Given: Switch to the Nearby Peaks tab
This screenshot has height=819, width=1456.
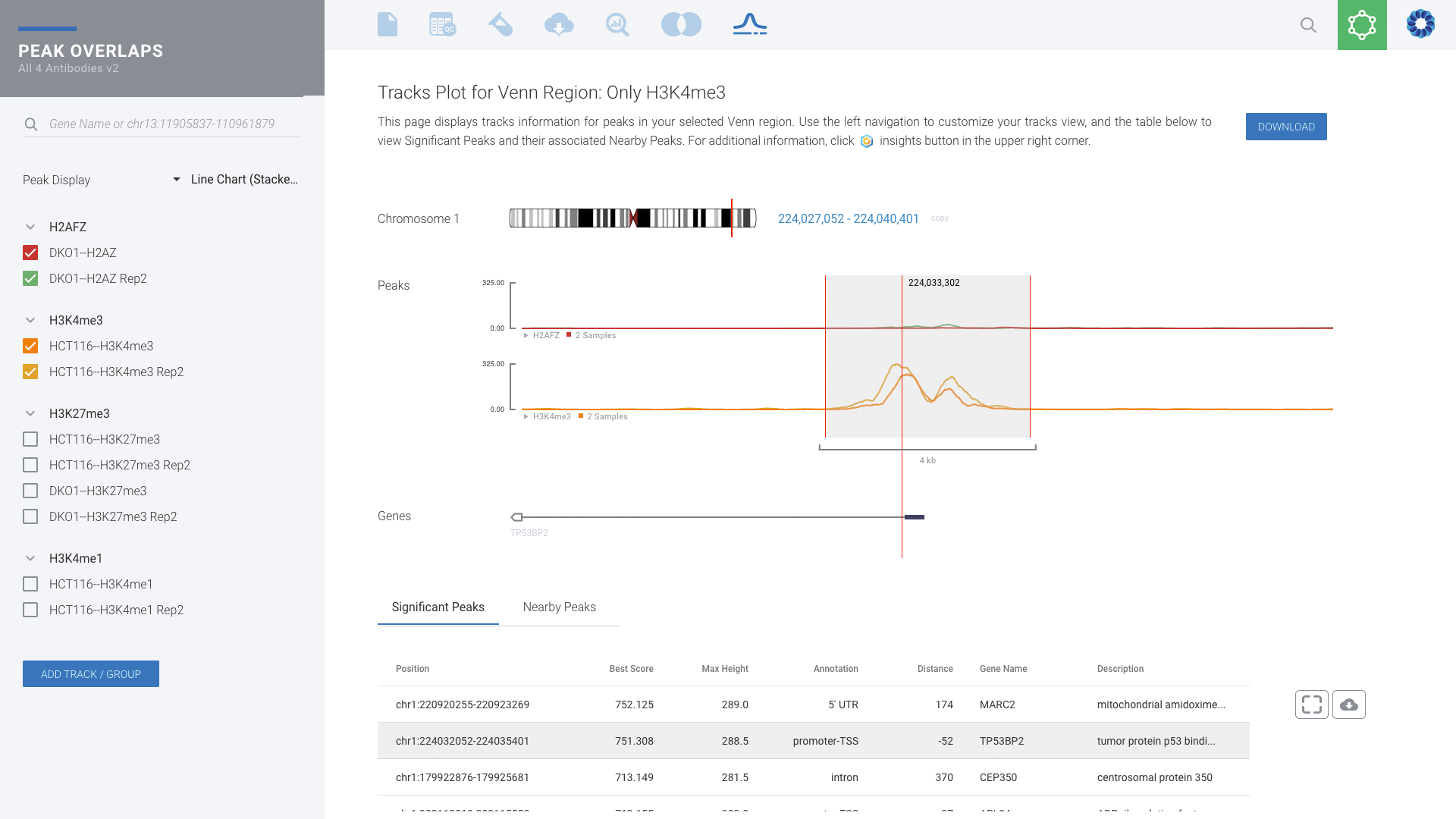Looking at the screenshot, I should click(559, 607).
